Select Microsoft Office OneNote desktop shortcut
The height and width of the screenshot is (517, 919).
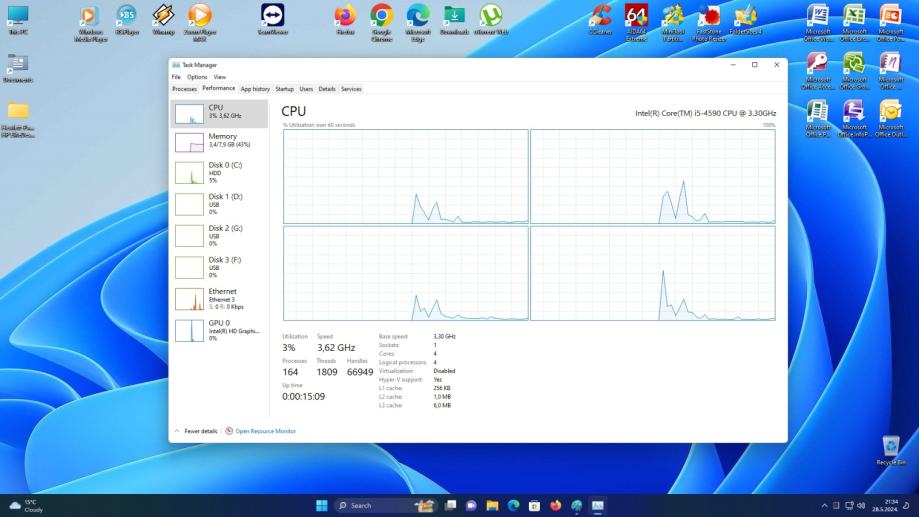[x=890, y=71]
